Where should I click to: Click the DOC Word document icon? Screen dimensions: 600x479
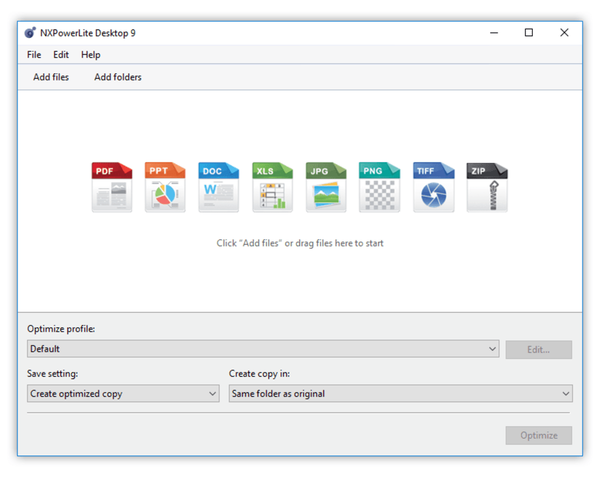click(x=218, y=187)
